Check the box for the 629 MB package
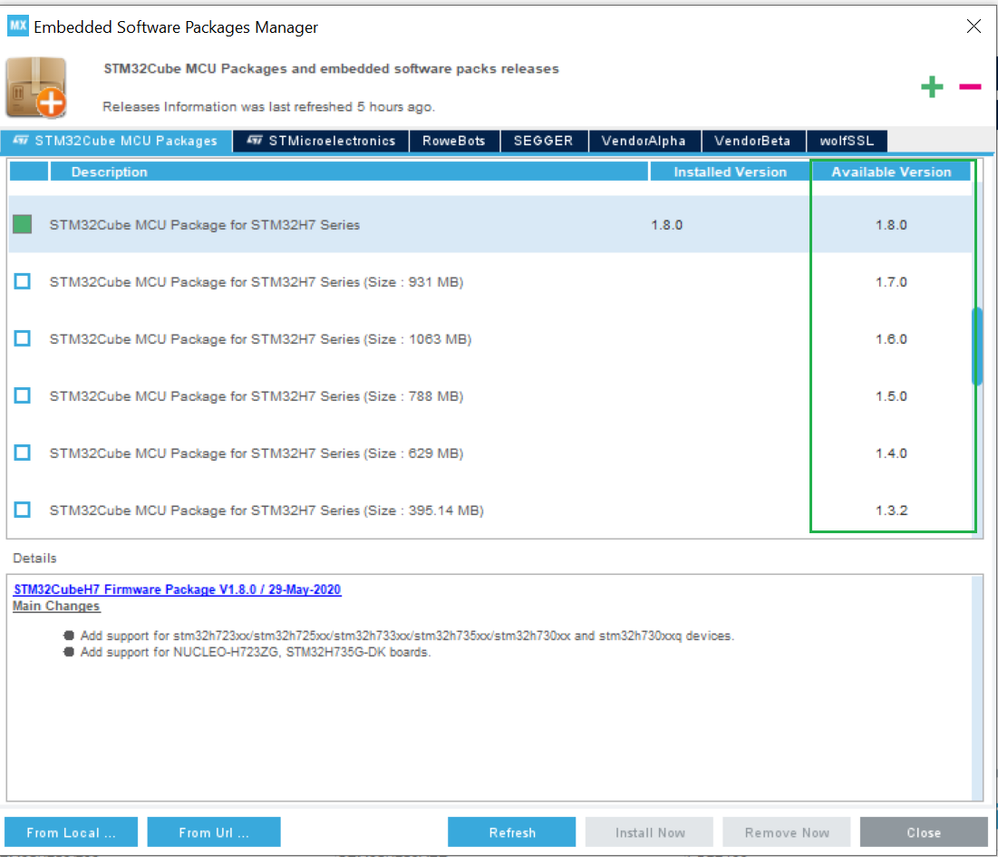Screen dimensions: 998x857 [22, 453]
